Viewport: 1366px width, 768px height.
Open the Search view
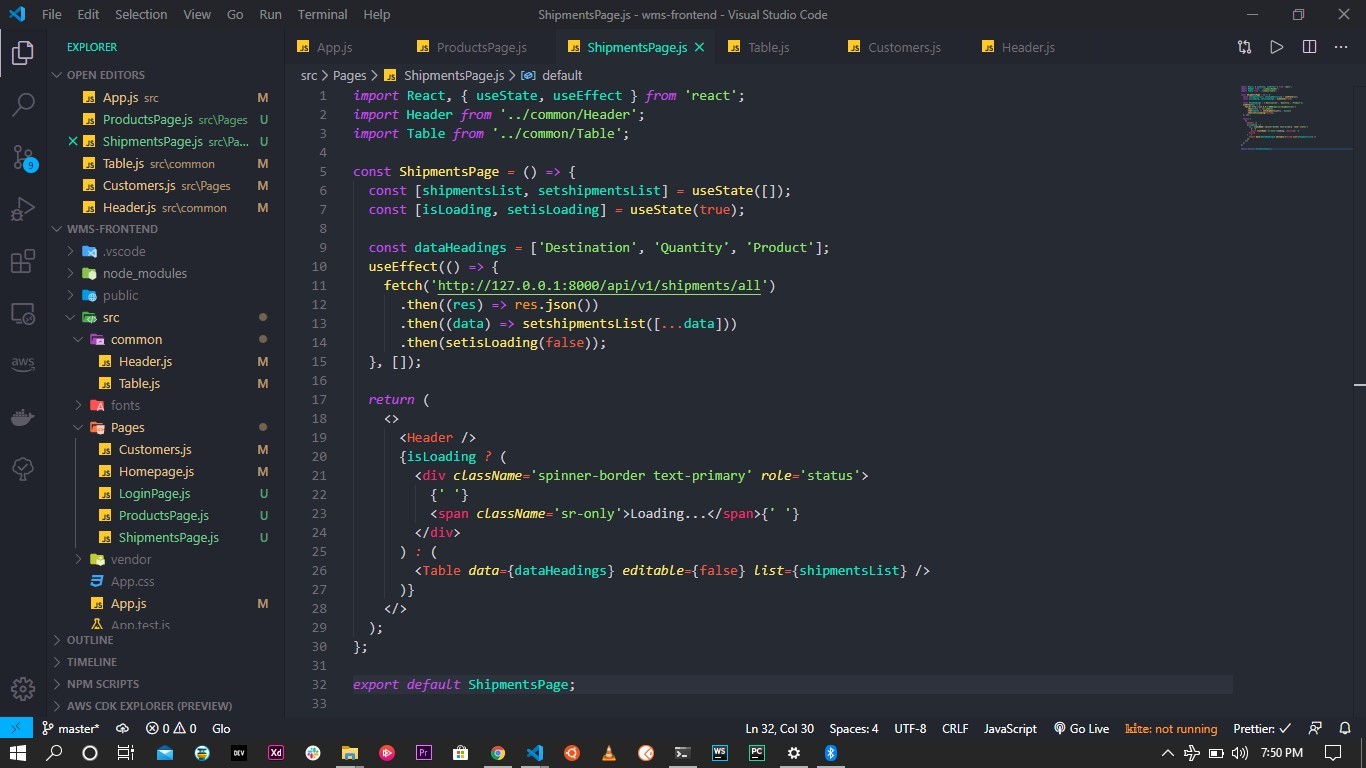(22, 103)
